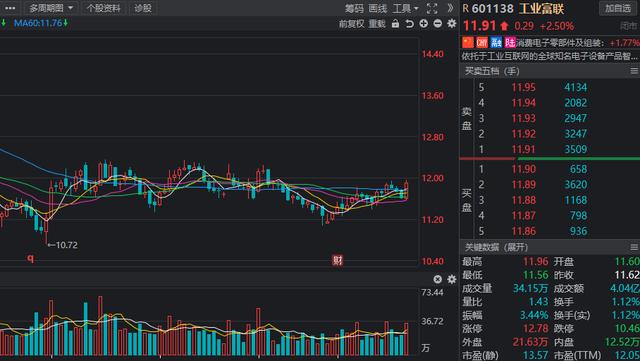Expand the 关键数据 (展开) section
This screenshot has height=361, width=640.
(496, 247)
